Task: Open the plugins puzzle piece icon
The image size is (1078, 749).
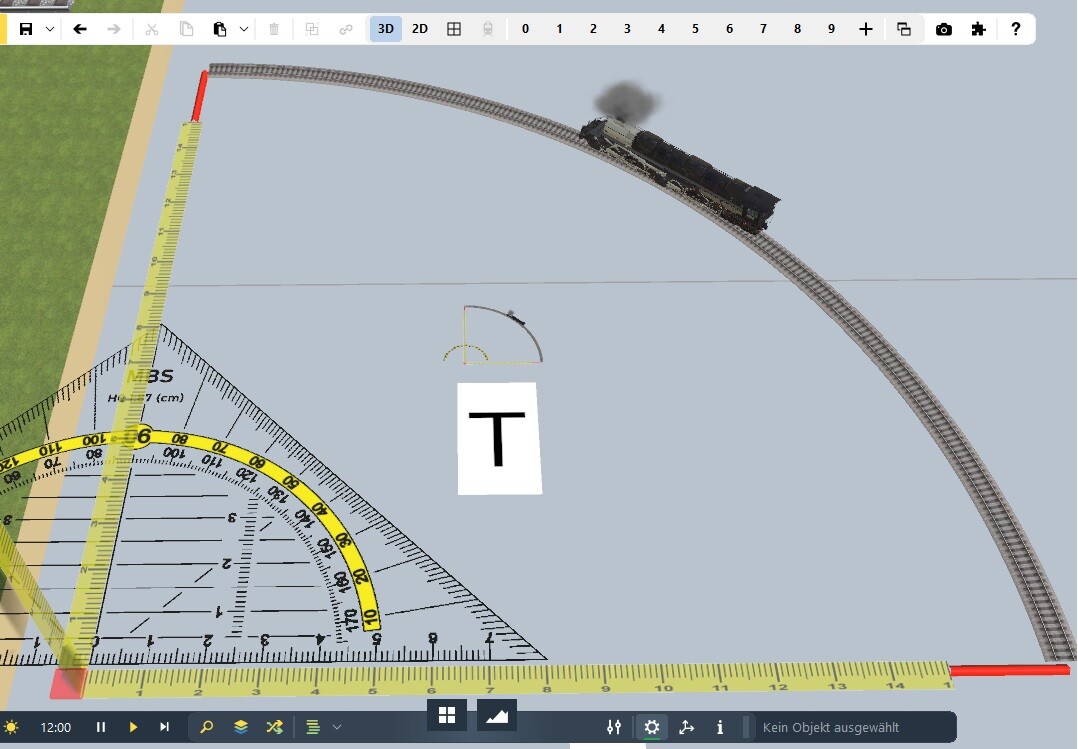Action: point(978,29)
